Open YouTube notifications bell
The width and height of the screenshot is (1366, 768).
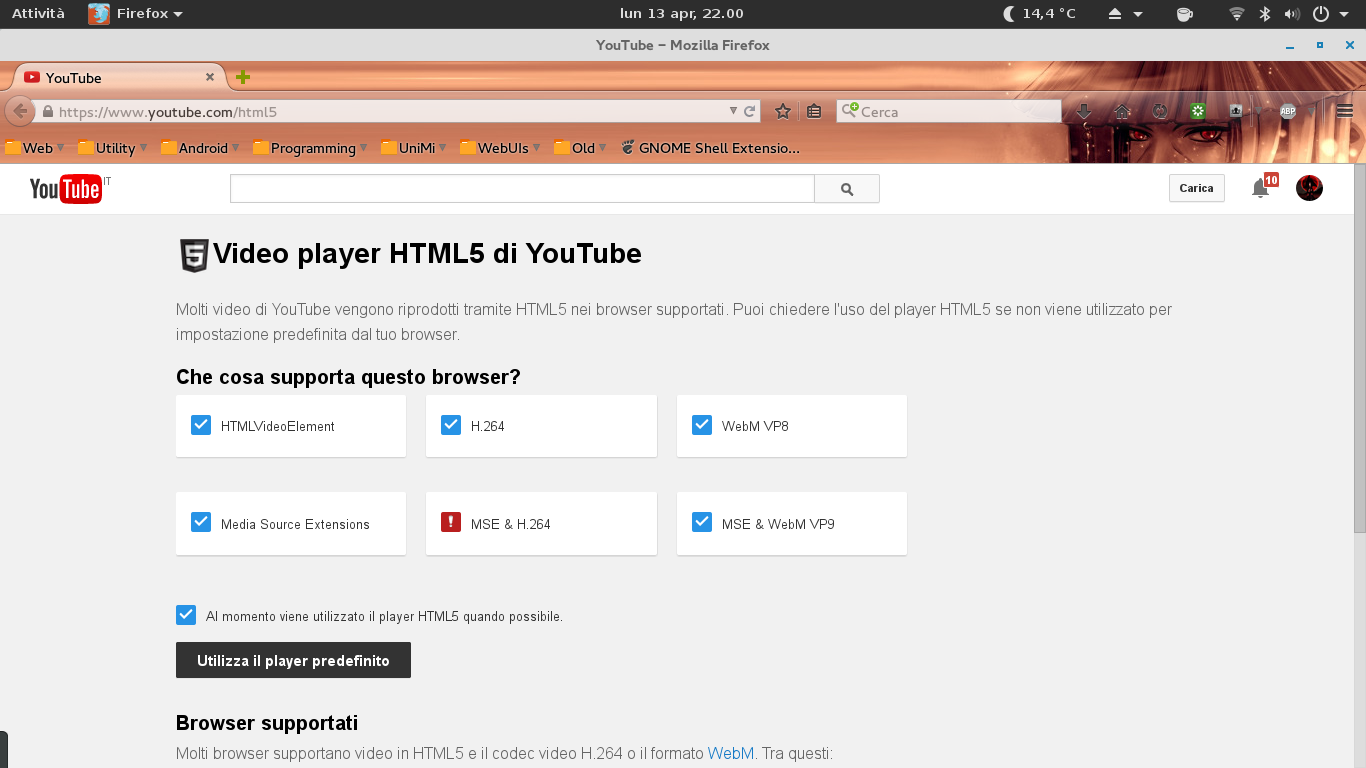pos(1260,188)
